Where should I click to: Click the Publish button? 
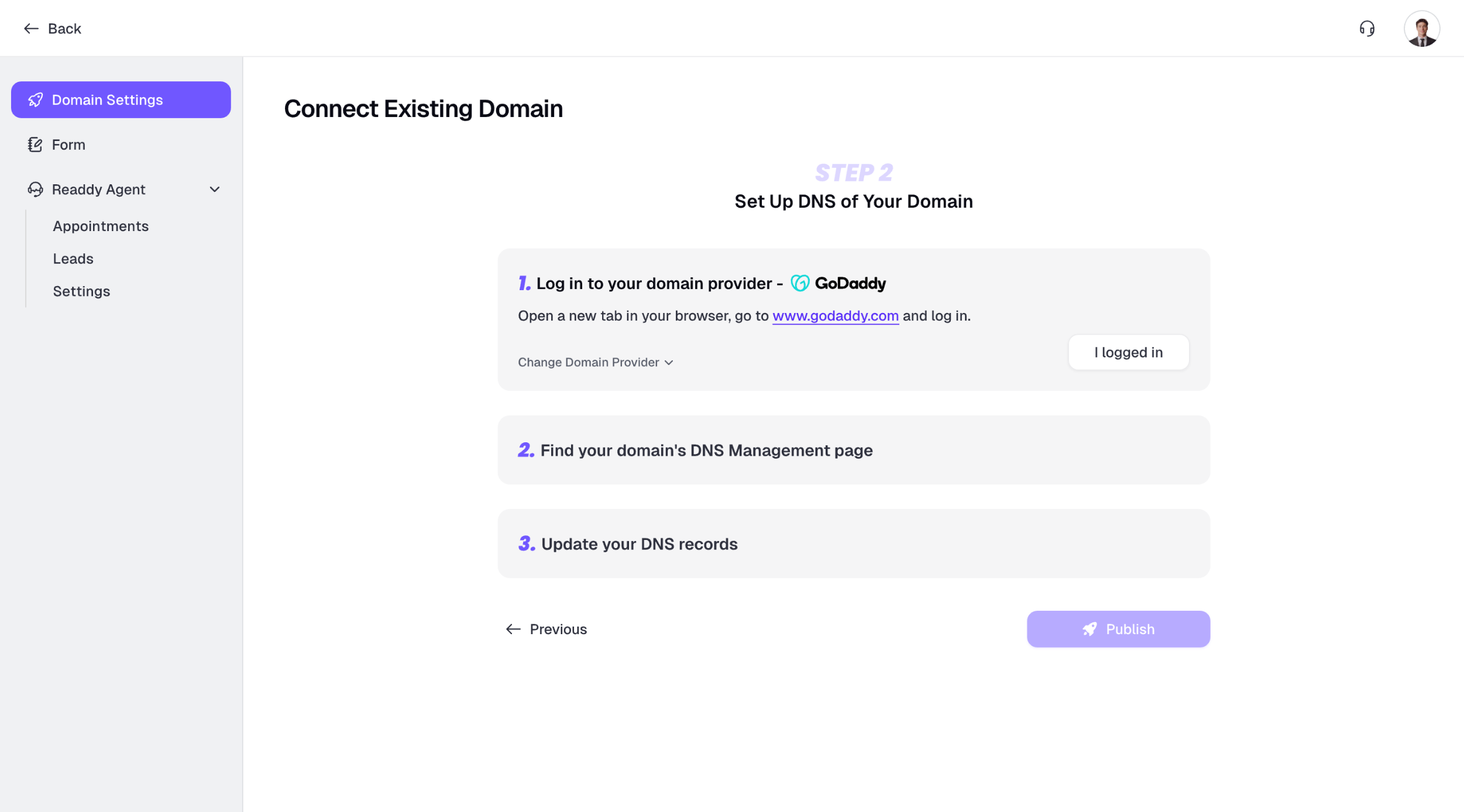[x=1118, y=629]
